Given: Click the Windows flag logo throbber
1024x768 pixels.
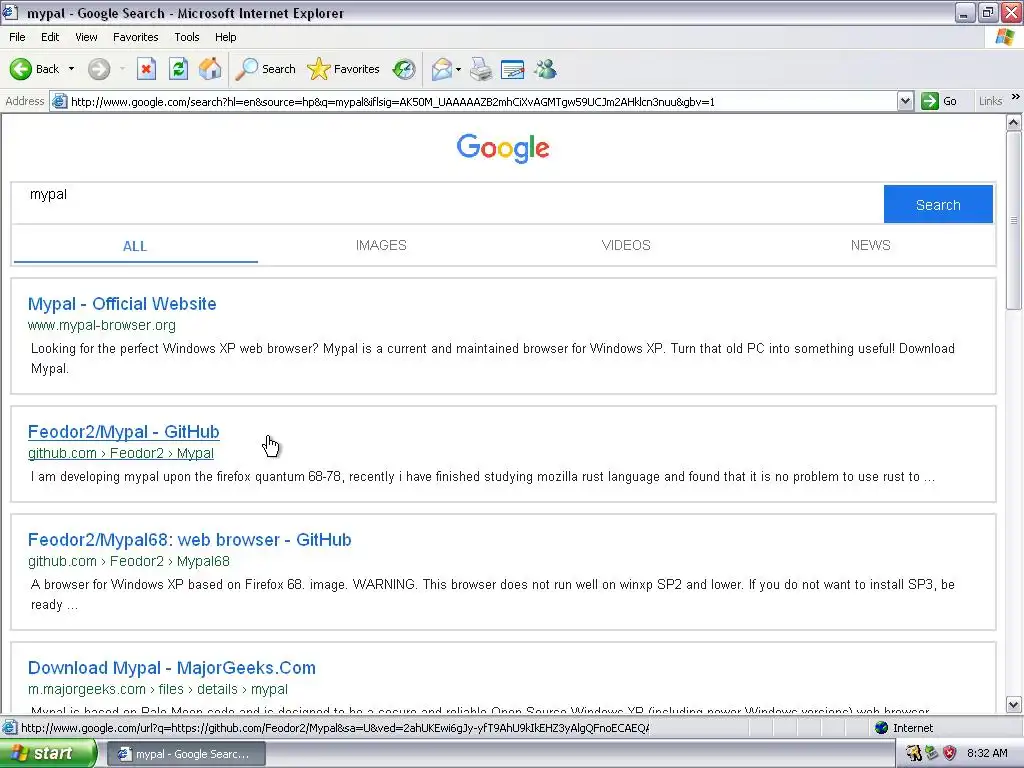Looking at the screenshot, I should [x=1004, y=37].
